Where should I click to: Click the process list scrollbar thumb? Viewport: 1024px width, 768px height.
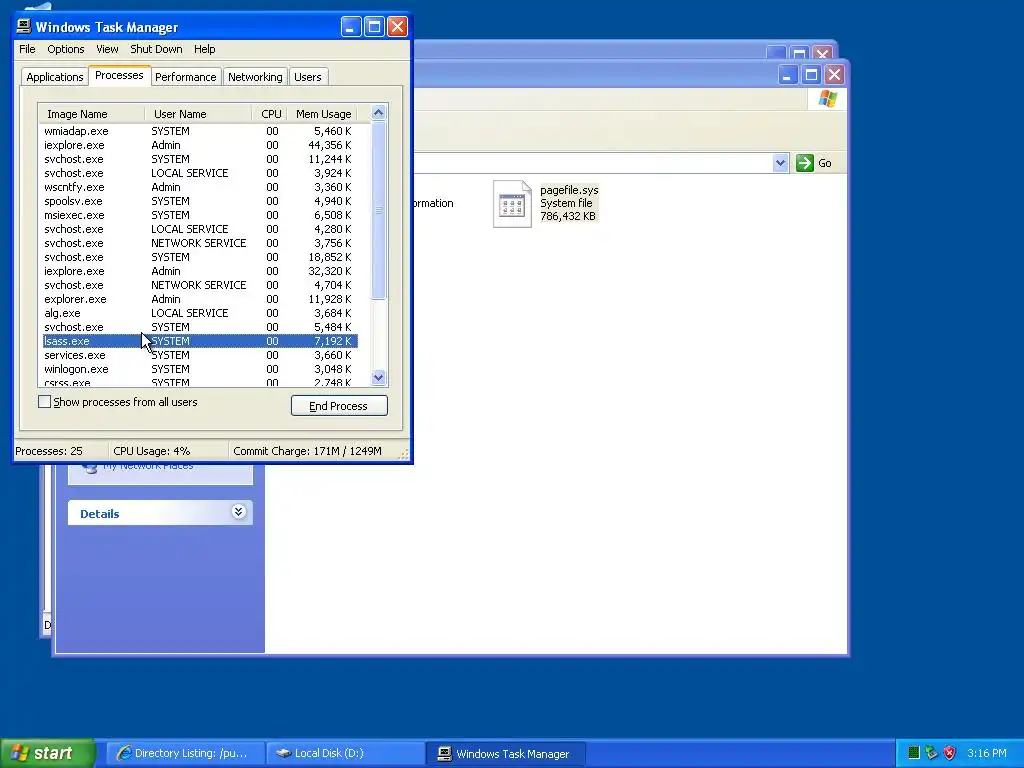click(x=378, y=210)
